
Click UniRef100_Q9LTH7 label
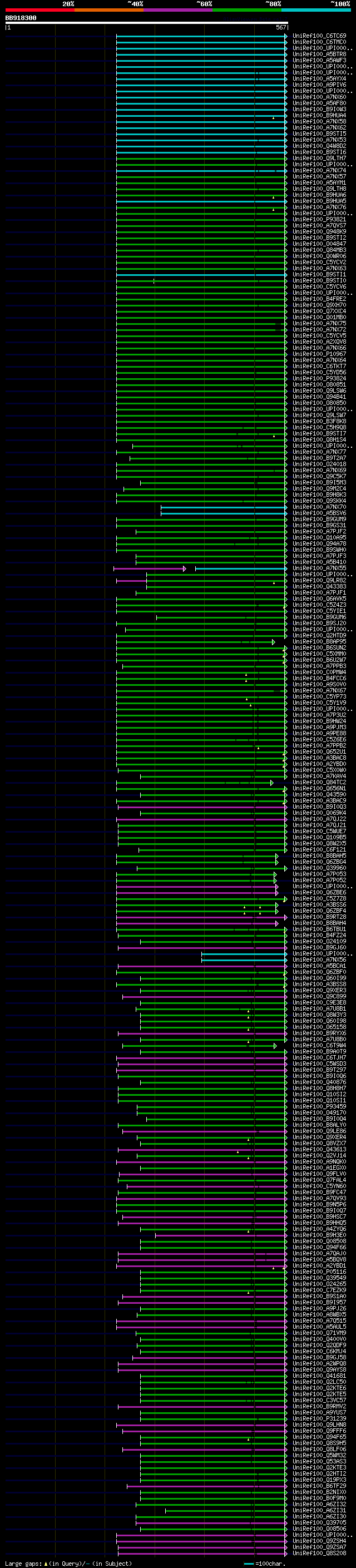click(x=319, y=159)
